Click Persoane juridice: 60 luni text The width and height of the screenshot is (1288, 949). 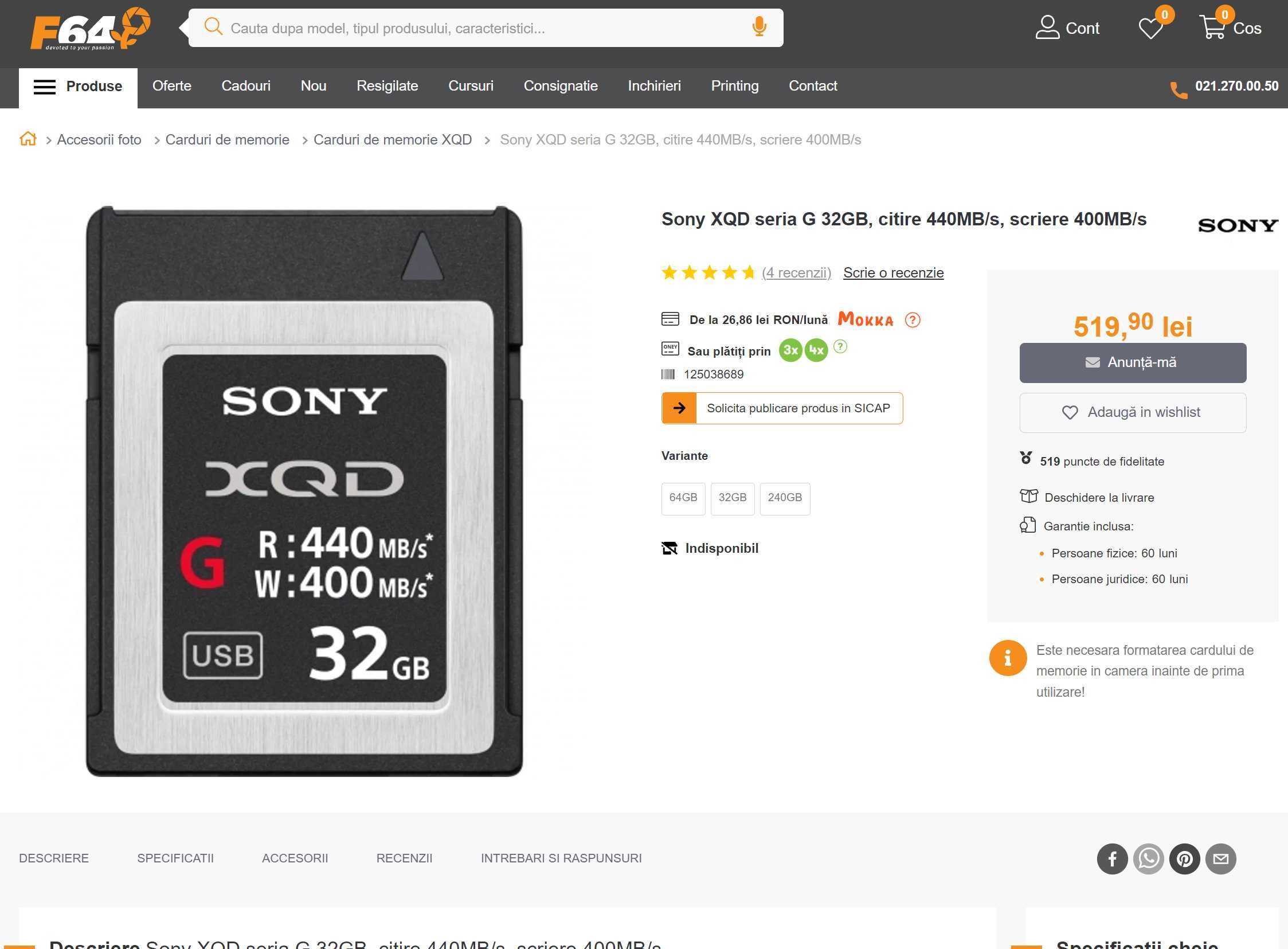(1119, 579)
